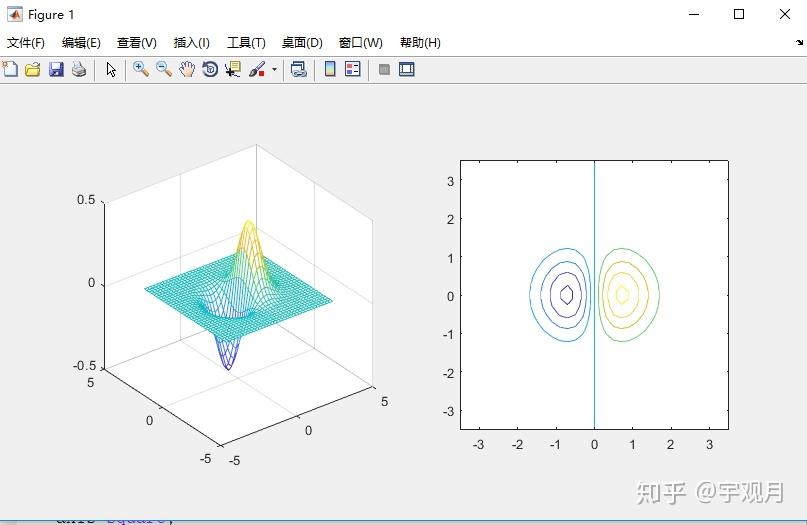Click the innermost yellow contour on the right

(622, 294)
